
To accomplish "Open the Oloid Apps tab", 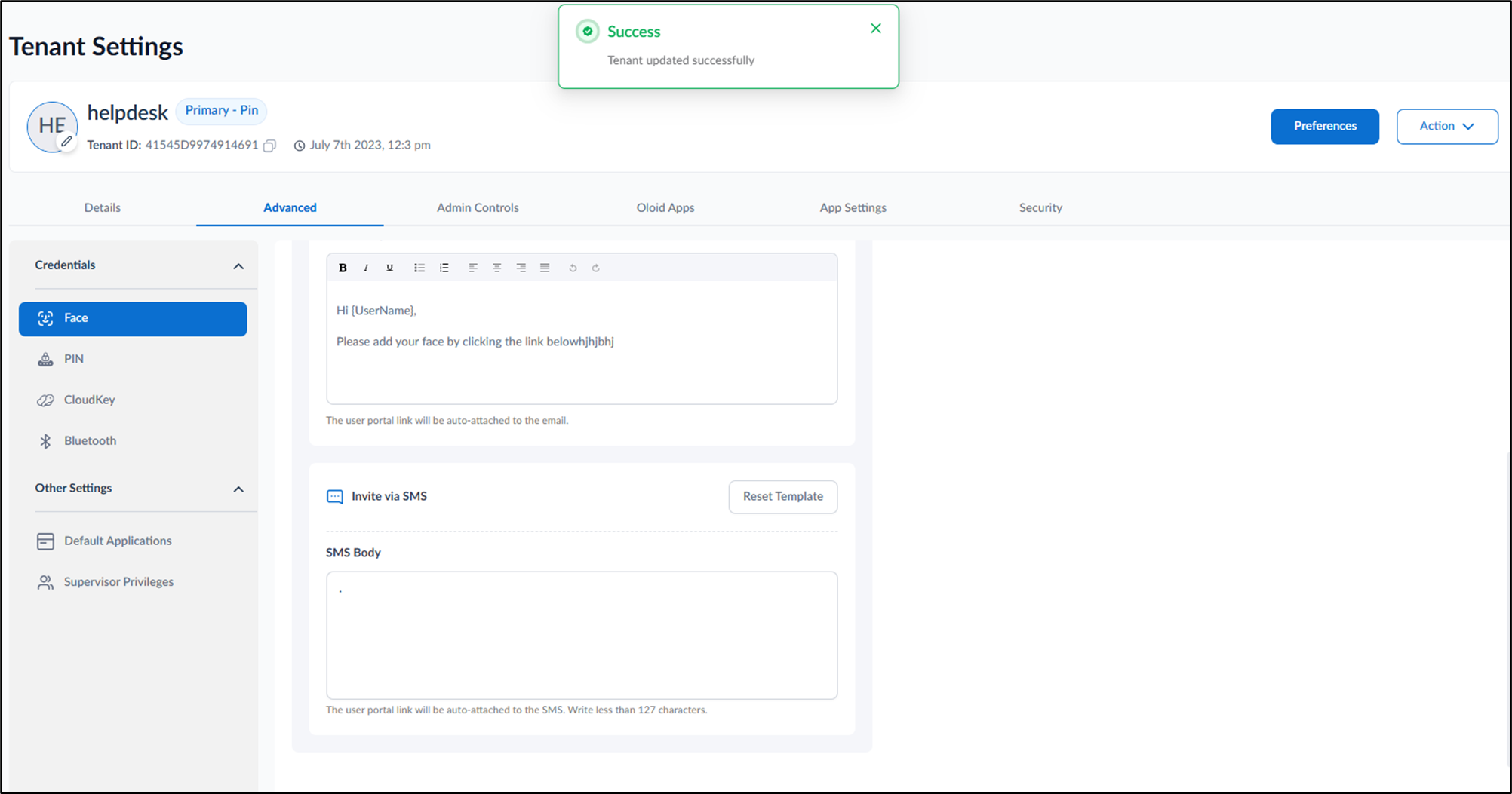I will (x=665, y=207).
